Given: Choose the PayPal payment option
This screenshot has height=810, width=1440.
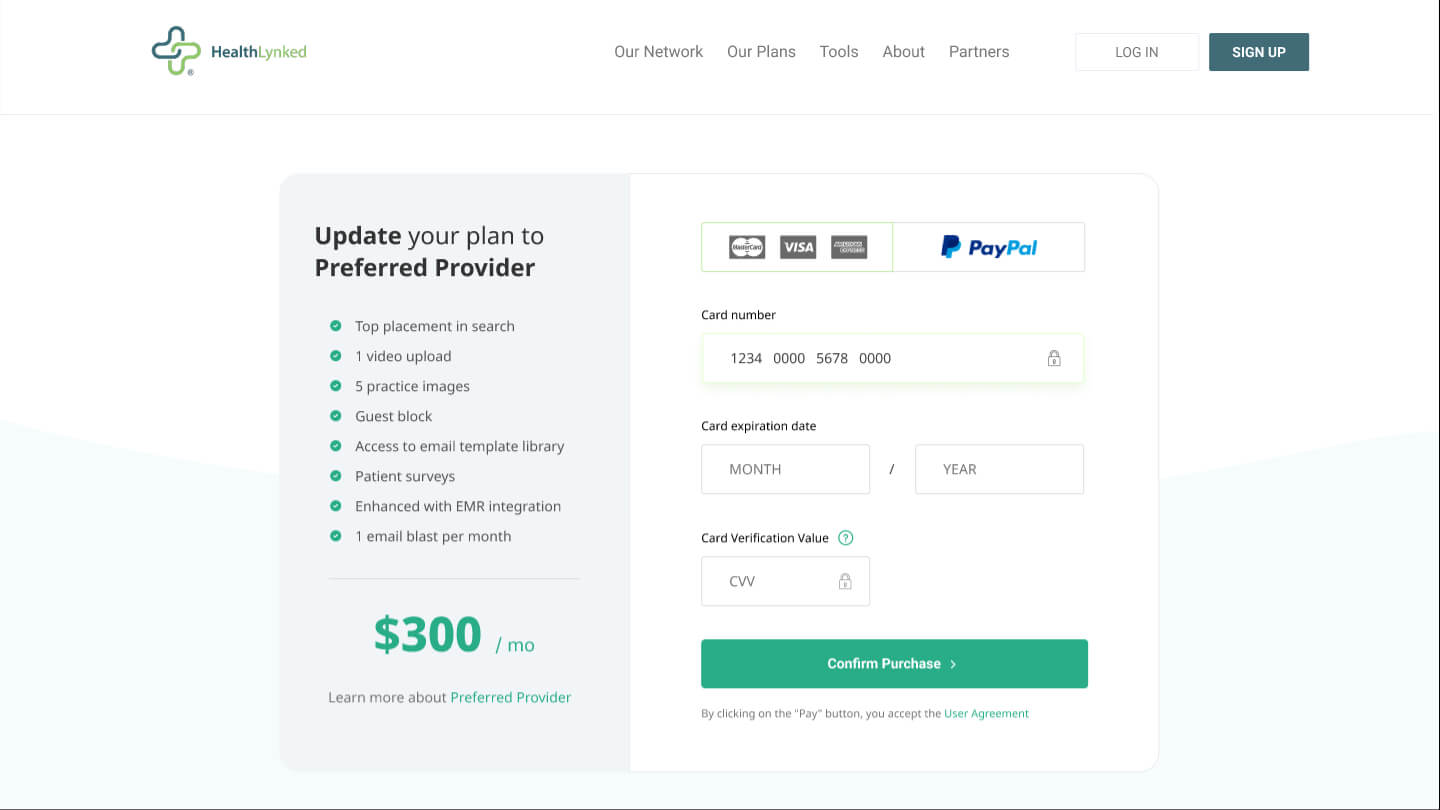Looking at the screenshot, I should coord(988,247).
